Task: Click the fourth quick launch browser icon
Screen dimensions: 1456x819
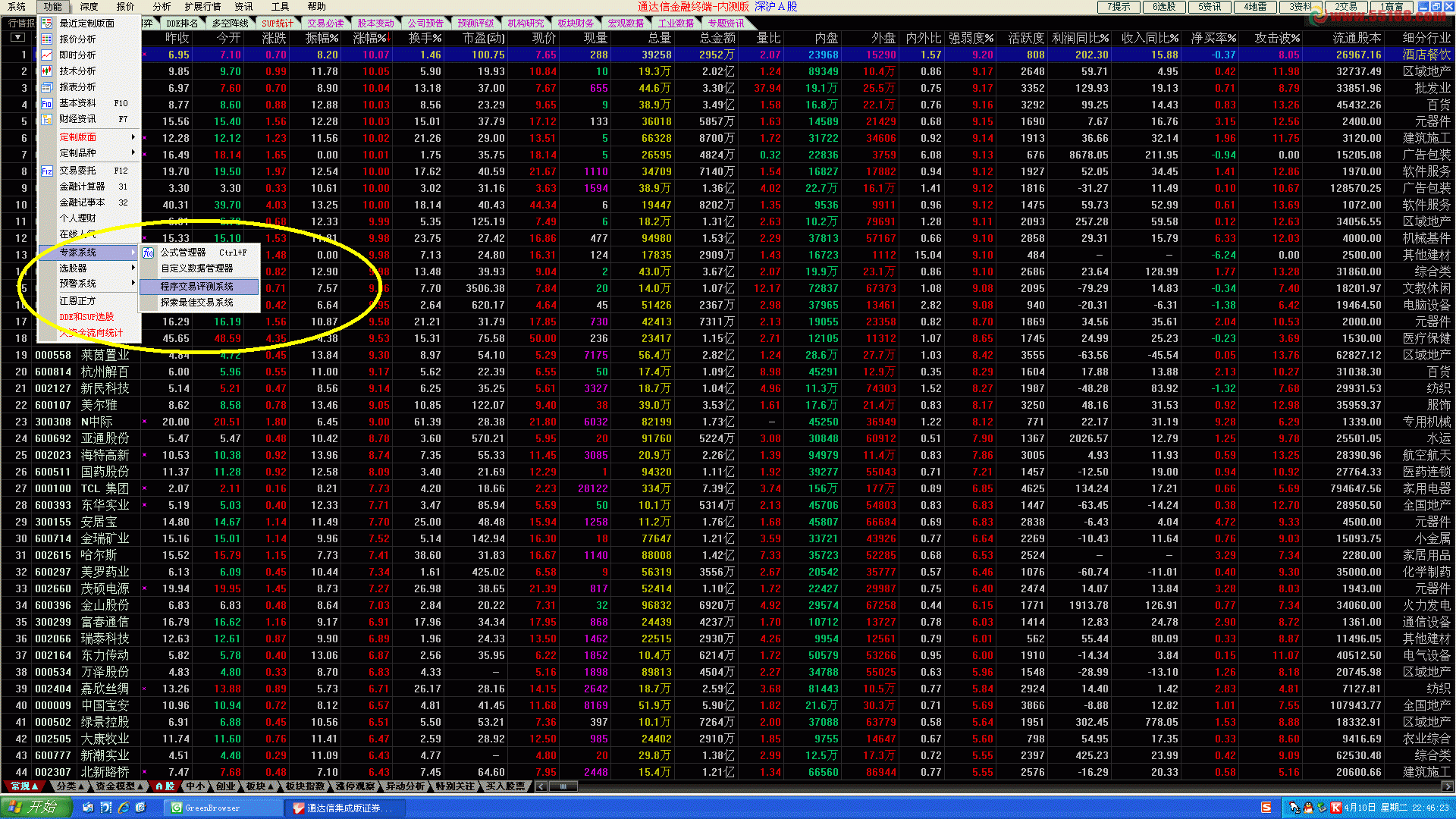Action: pos(141,808)
